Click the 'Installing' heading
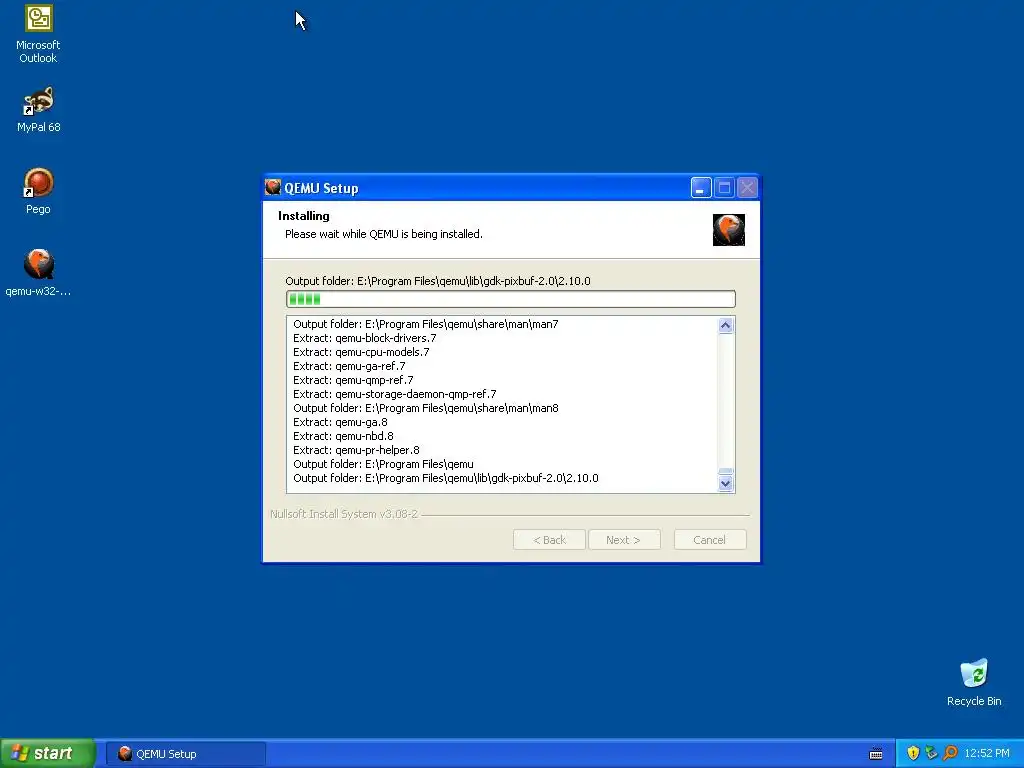The image size is (1024, 768). click(304, 216)
